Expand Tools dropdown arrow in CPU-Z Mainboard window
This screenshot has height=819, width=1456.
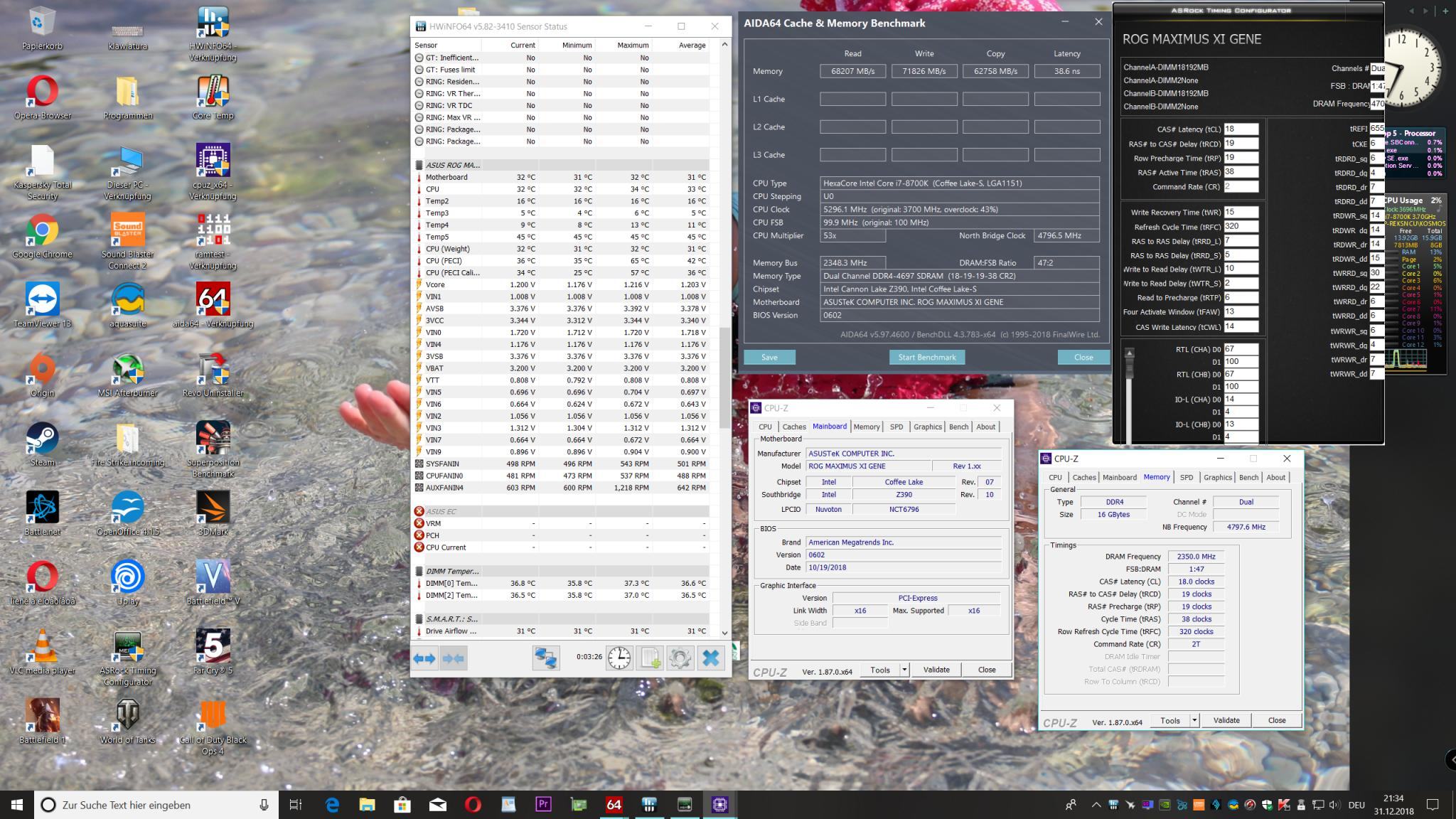click(x=904, y=670)
